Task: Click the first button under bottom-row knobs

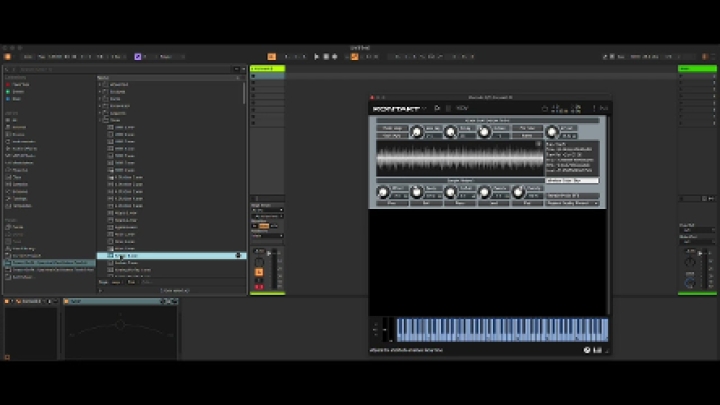Action: 392,203
